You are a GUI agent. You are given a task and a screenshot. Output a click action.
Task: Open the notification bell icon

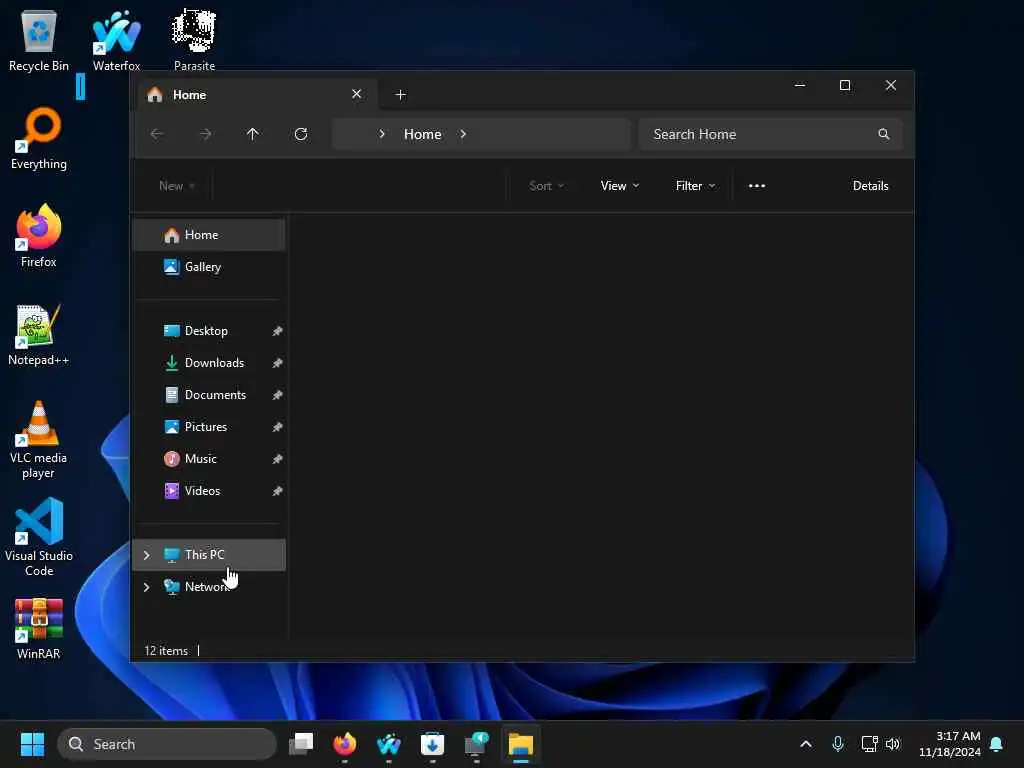(x=997, y=744)
